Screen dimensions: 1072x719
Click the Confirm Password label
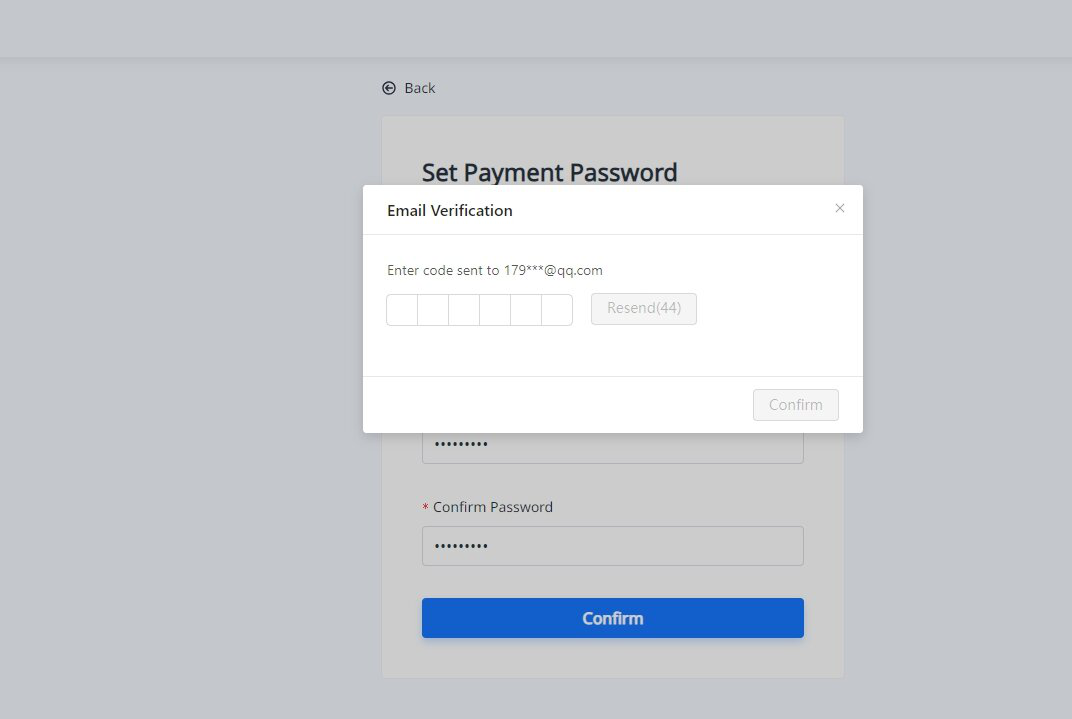point(493,507)
